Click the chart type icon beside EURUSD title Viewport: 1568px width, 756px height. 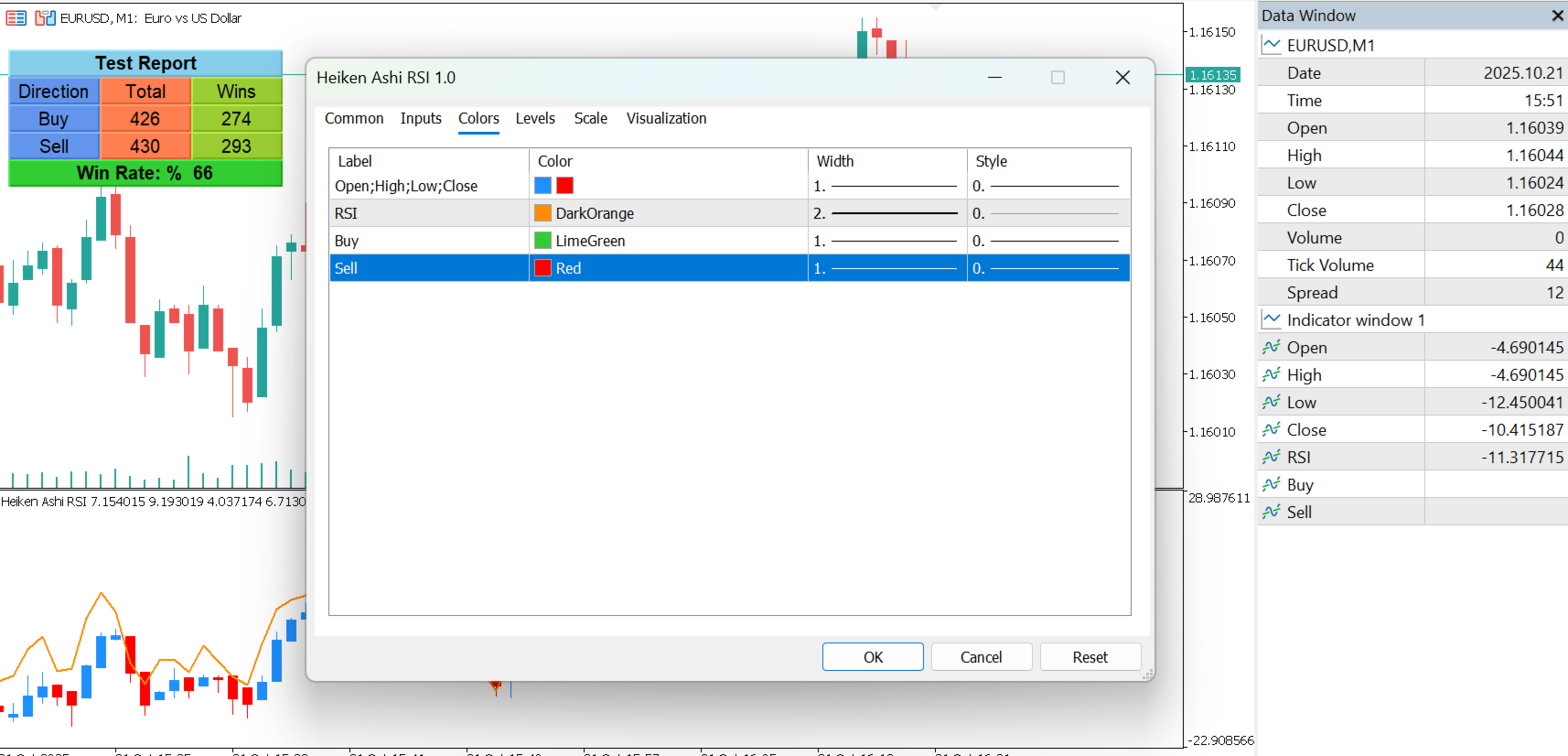click(45, 17)
